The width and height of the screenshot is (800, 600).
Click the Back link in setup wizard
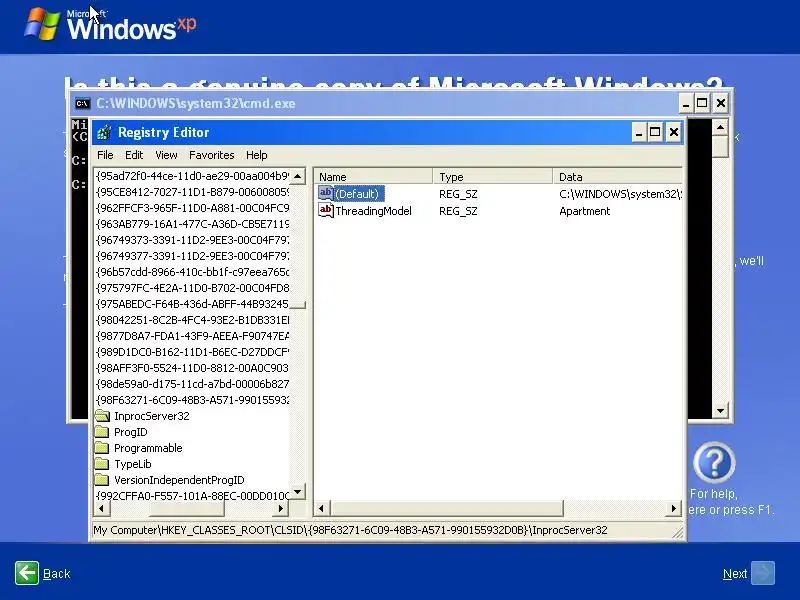tap(56, 573)
